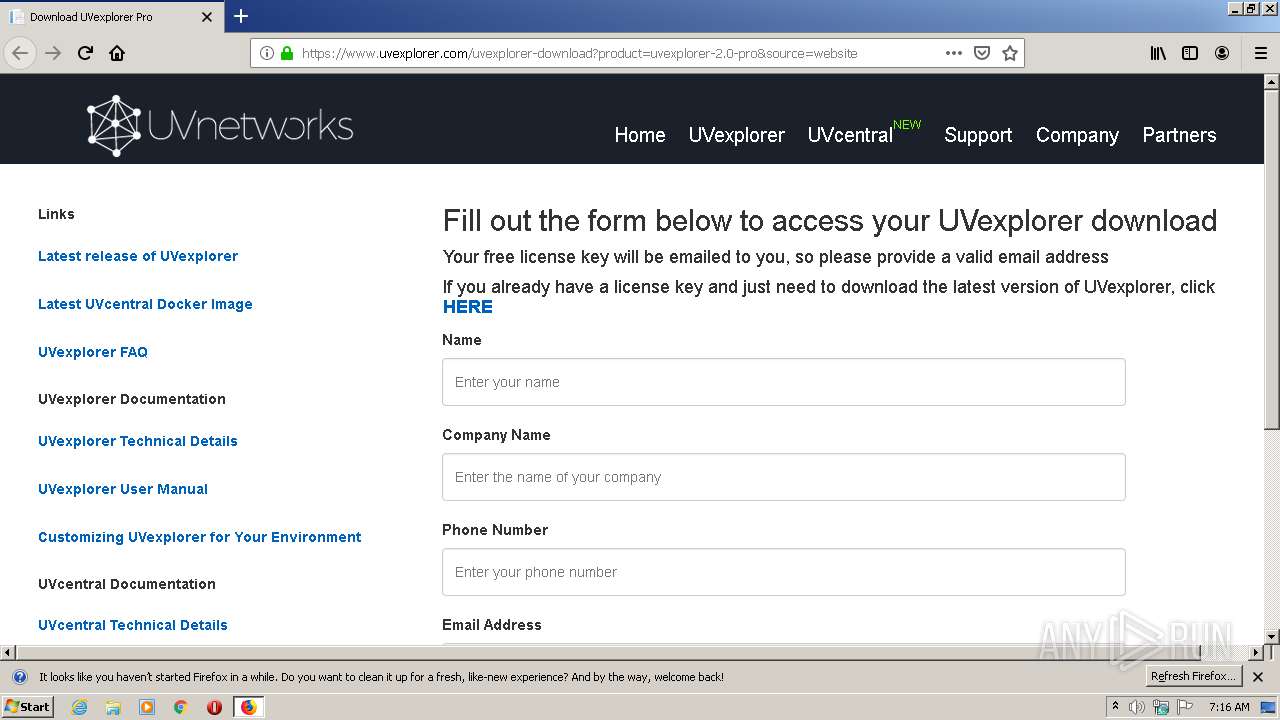Click the horizontal scrollbar right arrow
1280x720 pixels.
pos(1255,653)
